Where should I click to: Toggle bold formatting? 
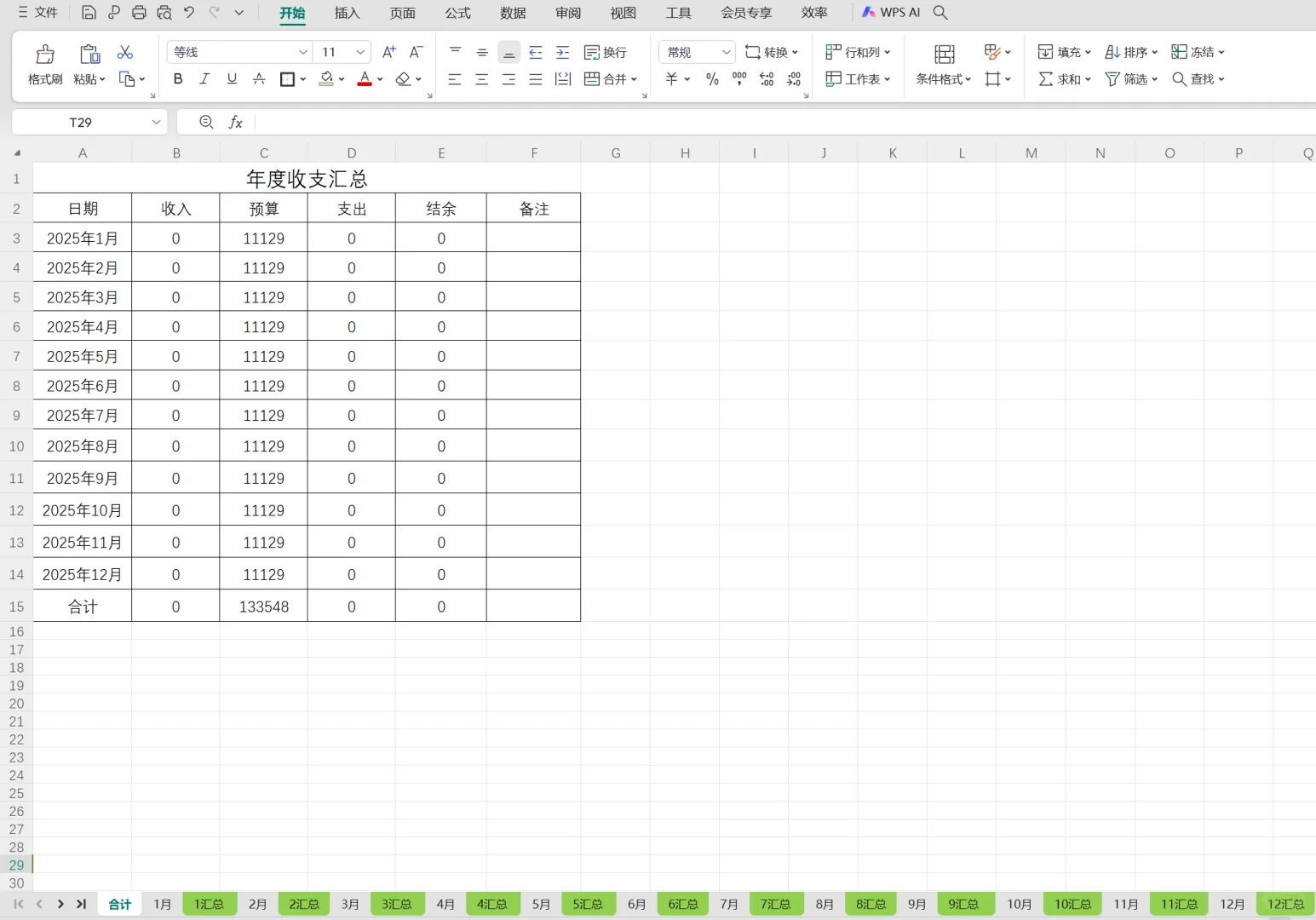(178, 79)
